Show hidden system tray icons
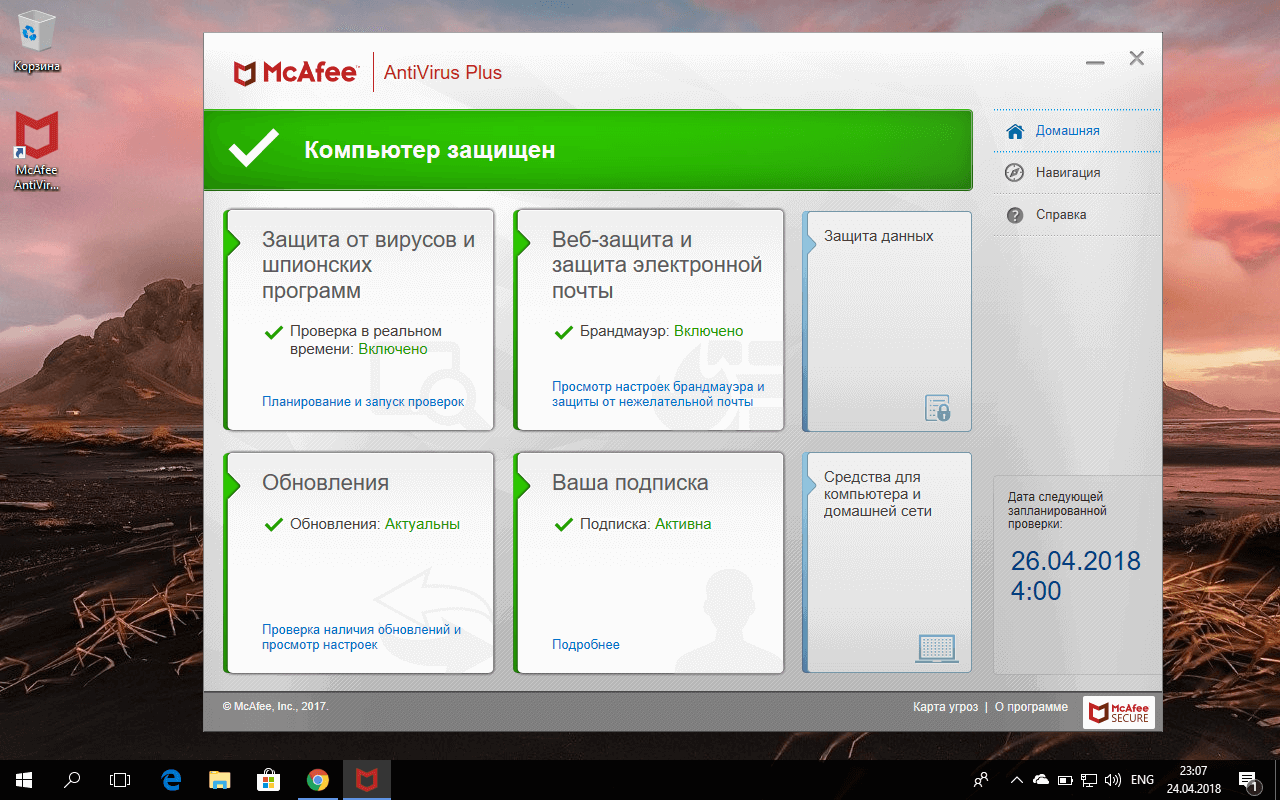 pos(1016,780)
